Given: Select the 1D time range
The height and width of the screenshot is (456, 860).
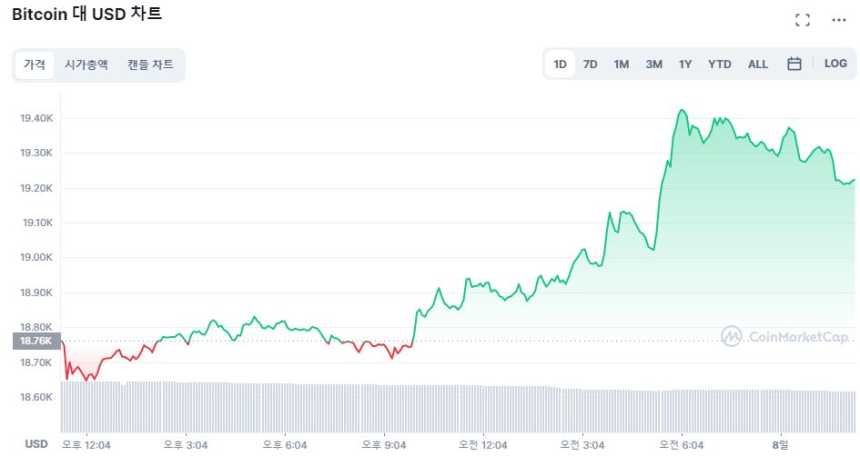Looking at the screenshot, I should coord(560,64).
